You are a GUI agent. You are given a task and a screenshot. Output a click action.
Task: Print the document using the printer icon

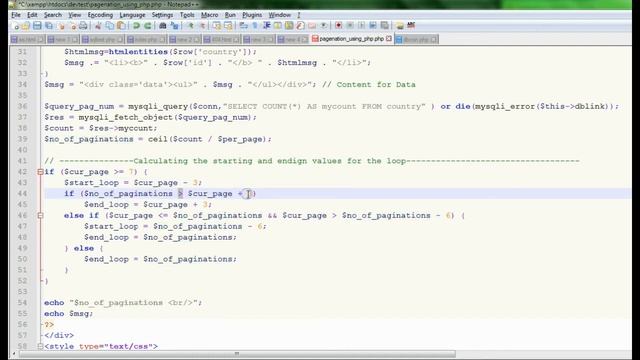coord(83,26)
